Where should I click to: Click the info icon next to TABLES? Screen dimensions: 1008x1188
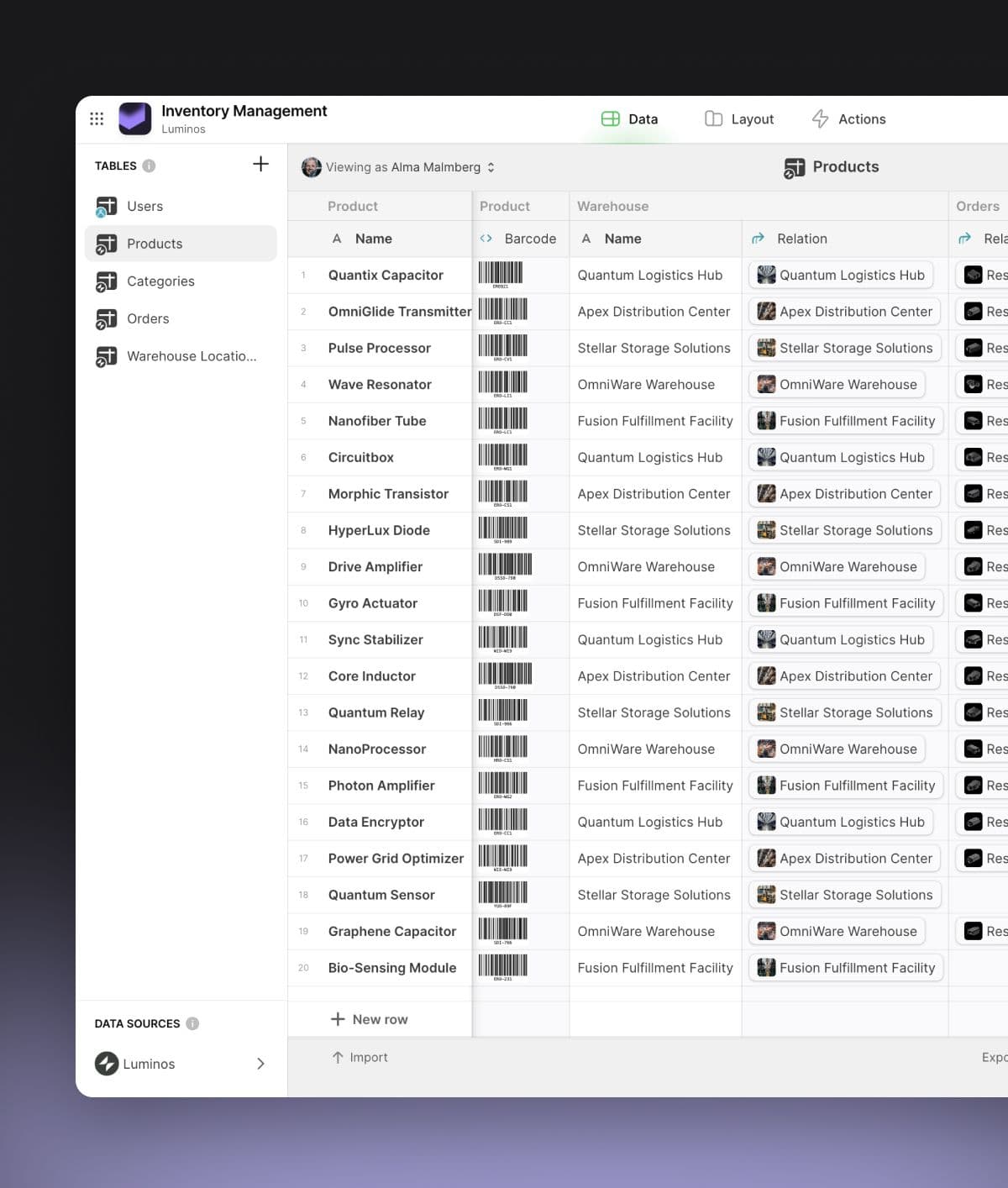(x=150, y=166)
